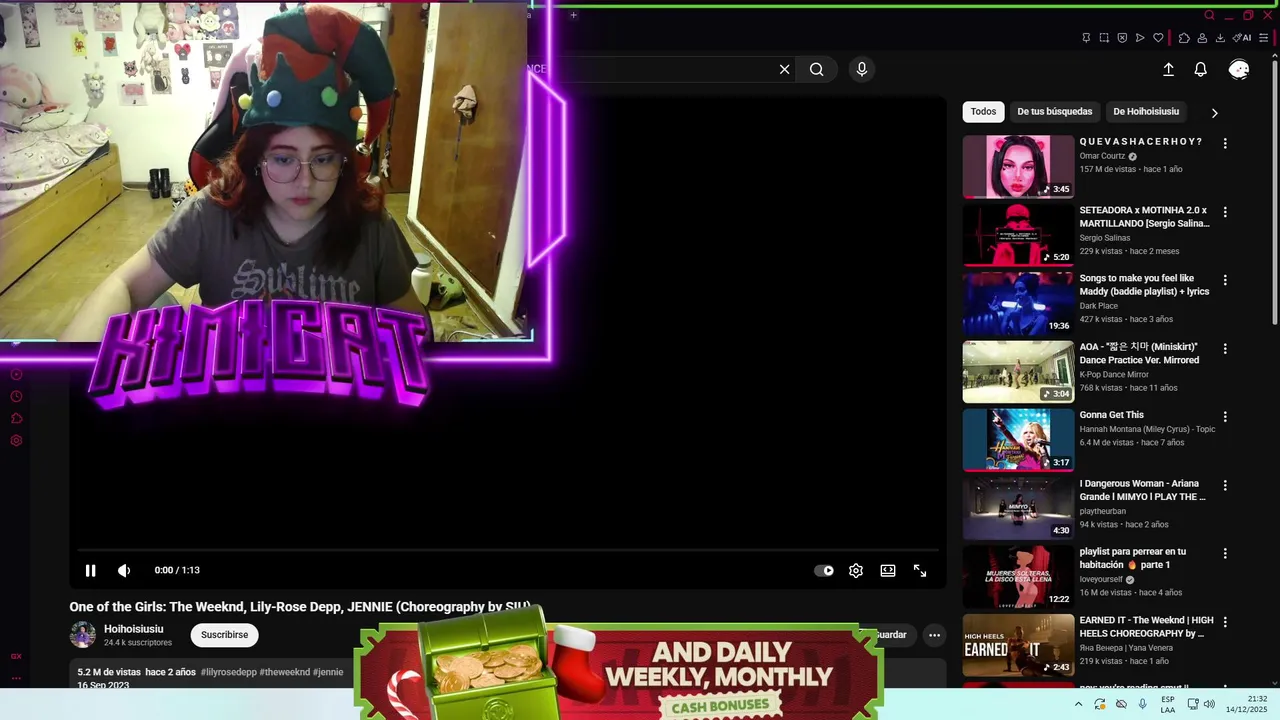Open options for AOA Miniskirt video
Viewport: 1280px width, 720px height.
1225,348
